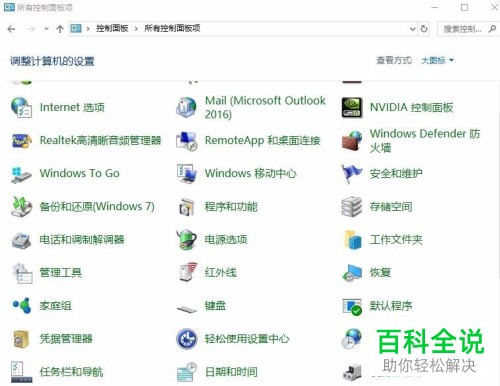Click the 家庭组 homegroup icon
This screenshot has width=500, height=386.
click(x=22, y=305)
